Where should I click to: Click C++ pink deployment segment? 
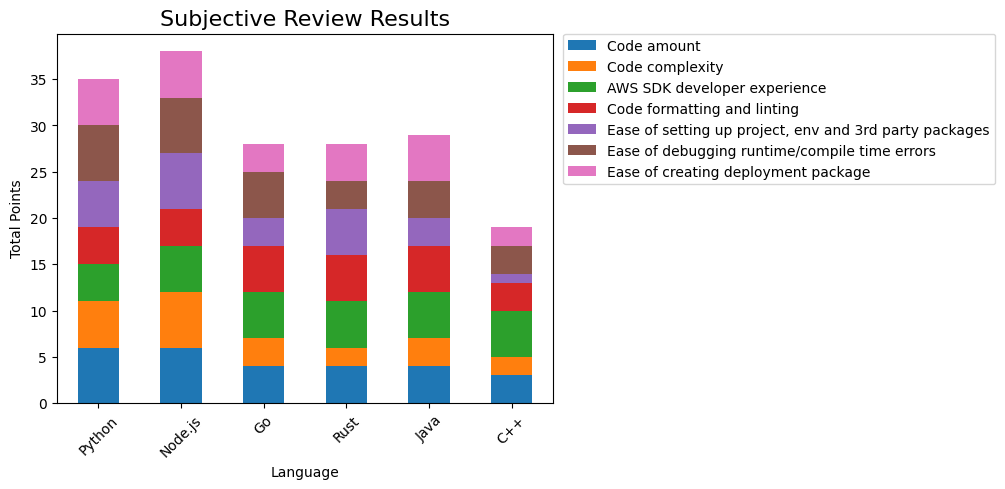click(511, 236)
